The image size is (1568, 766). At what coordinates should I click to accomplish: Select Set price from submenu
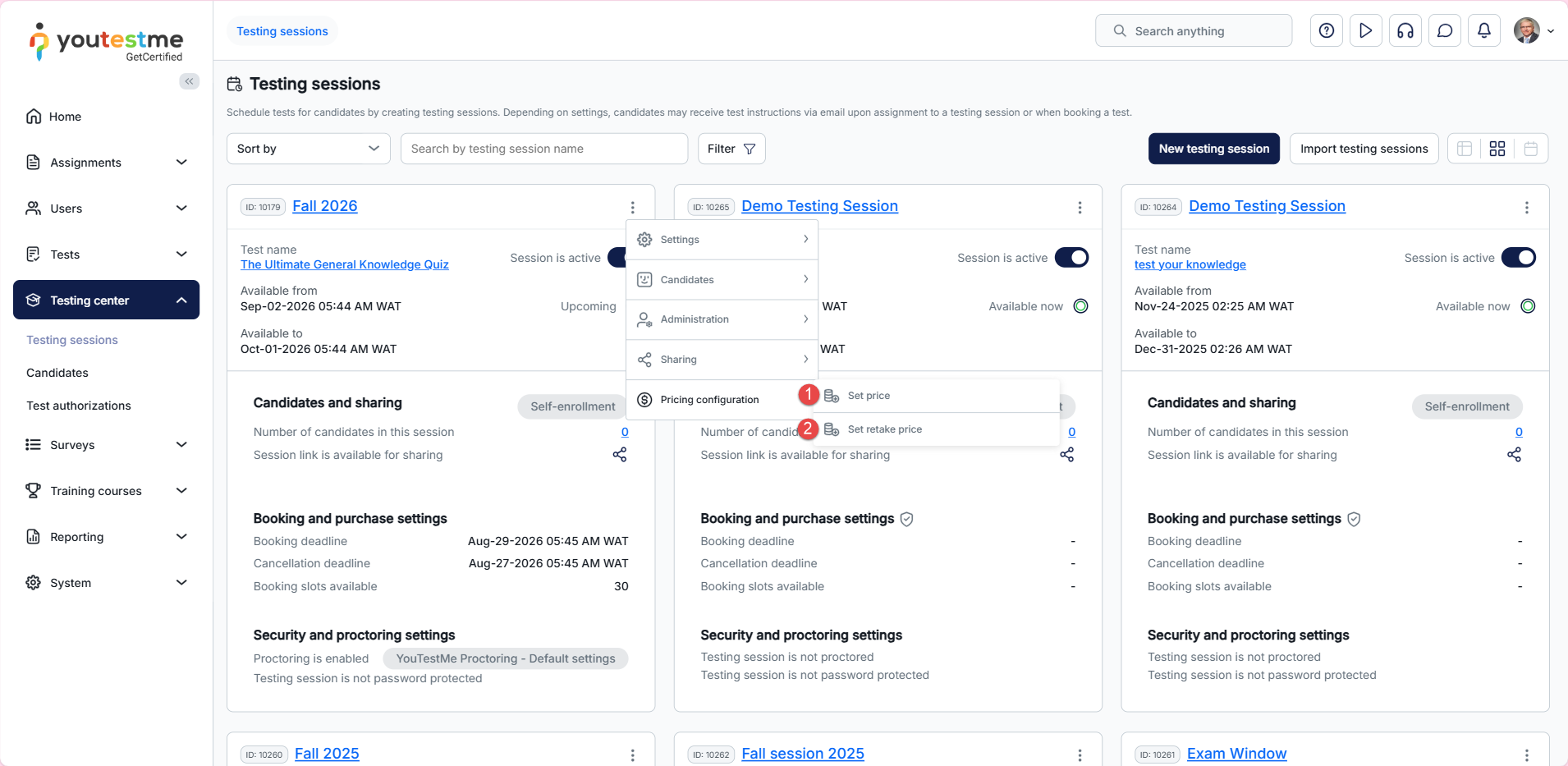point(869,396)
